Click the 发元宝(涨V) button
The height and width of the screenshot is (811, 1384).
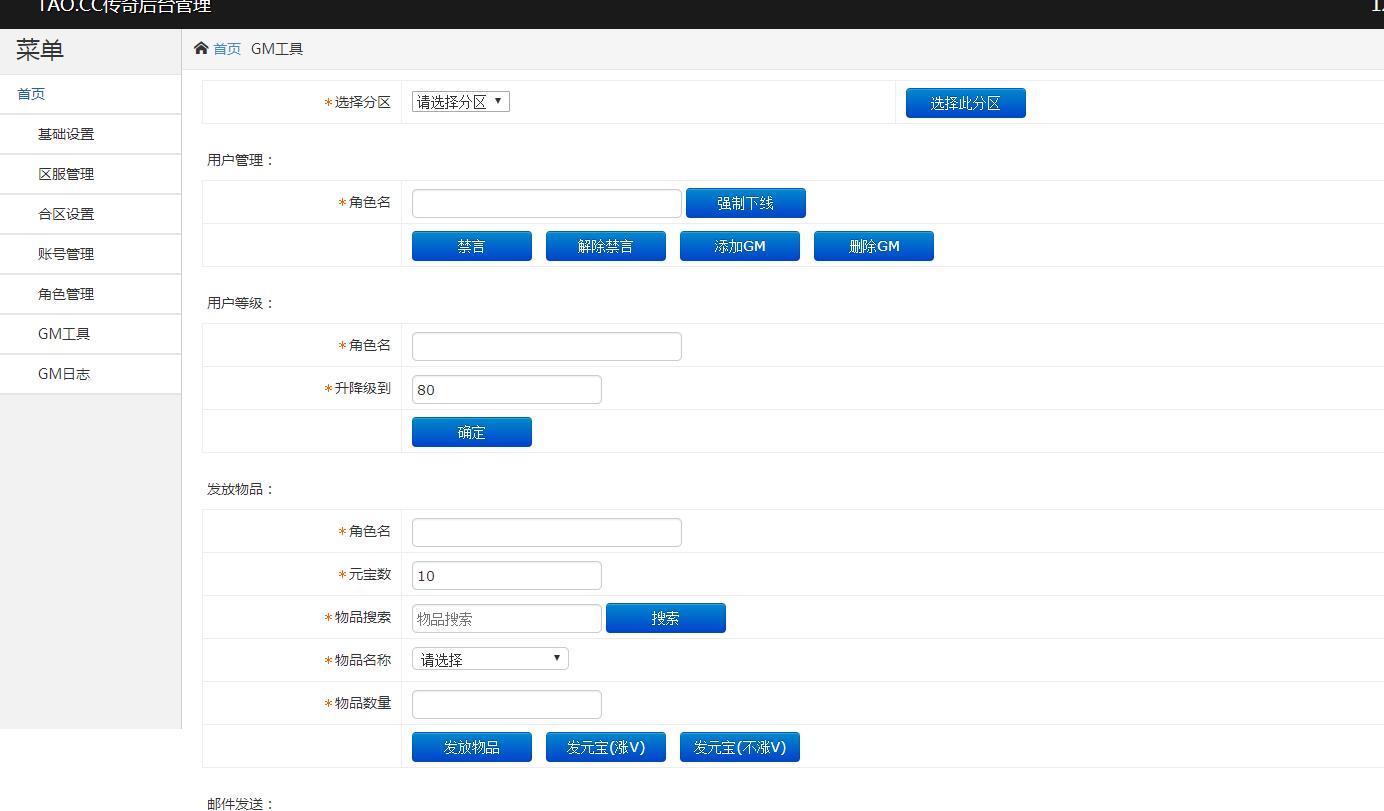pos(605,747)
